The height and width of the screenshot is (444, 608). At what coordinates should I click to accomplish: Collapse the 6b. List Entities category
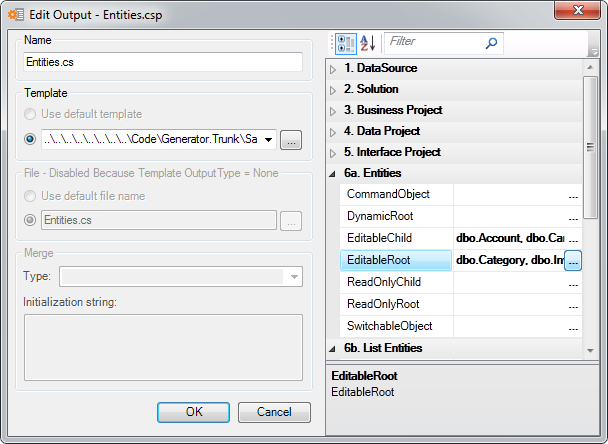point(332,349)
